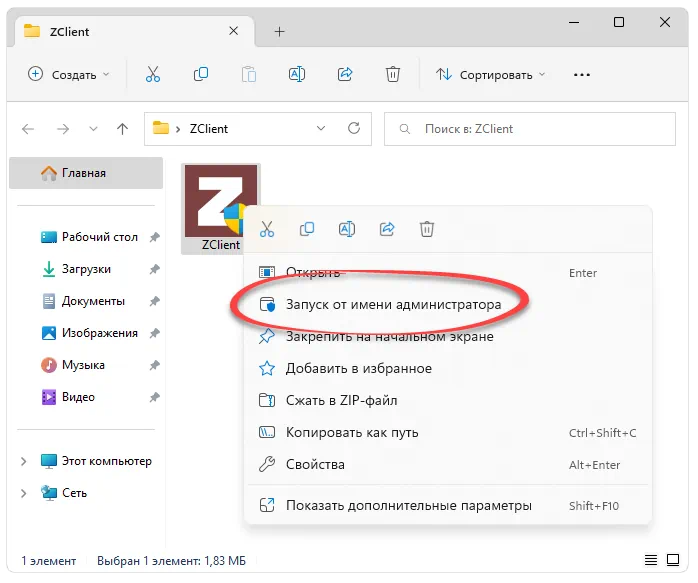Click the breadcrumb chevron before ZClient
Screen dimensions: 698x583
(178, 129)
